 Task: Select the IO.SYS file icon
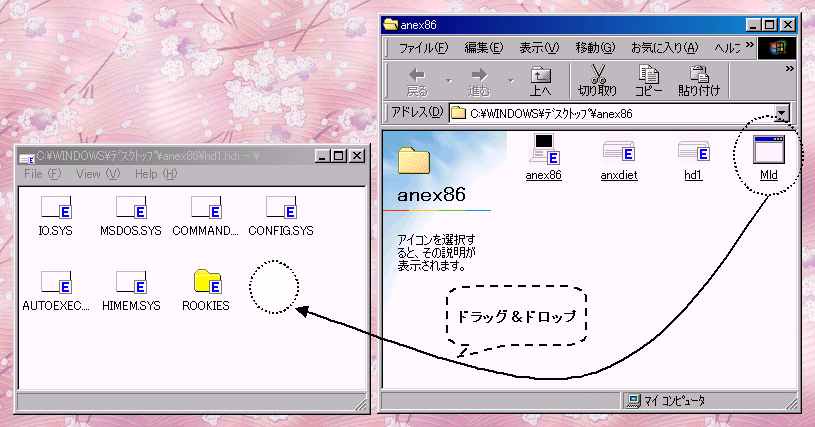[x=55, y=209]
